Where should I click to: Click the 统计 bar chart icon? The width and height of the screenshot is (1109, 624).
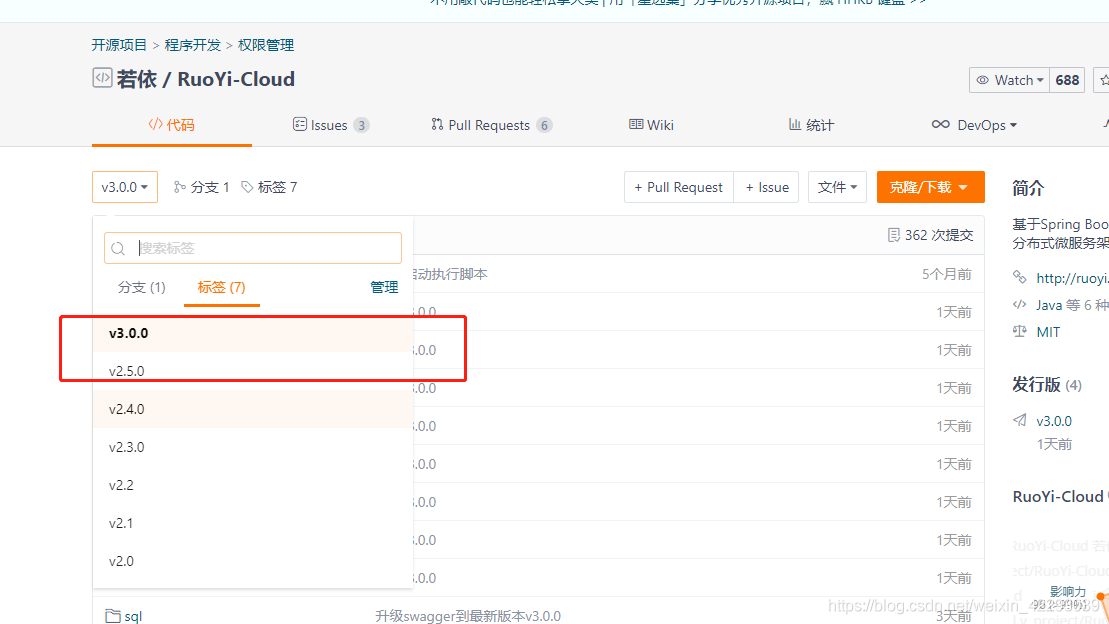pos(795,125)
